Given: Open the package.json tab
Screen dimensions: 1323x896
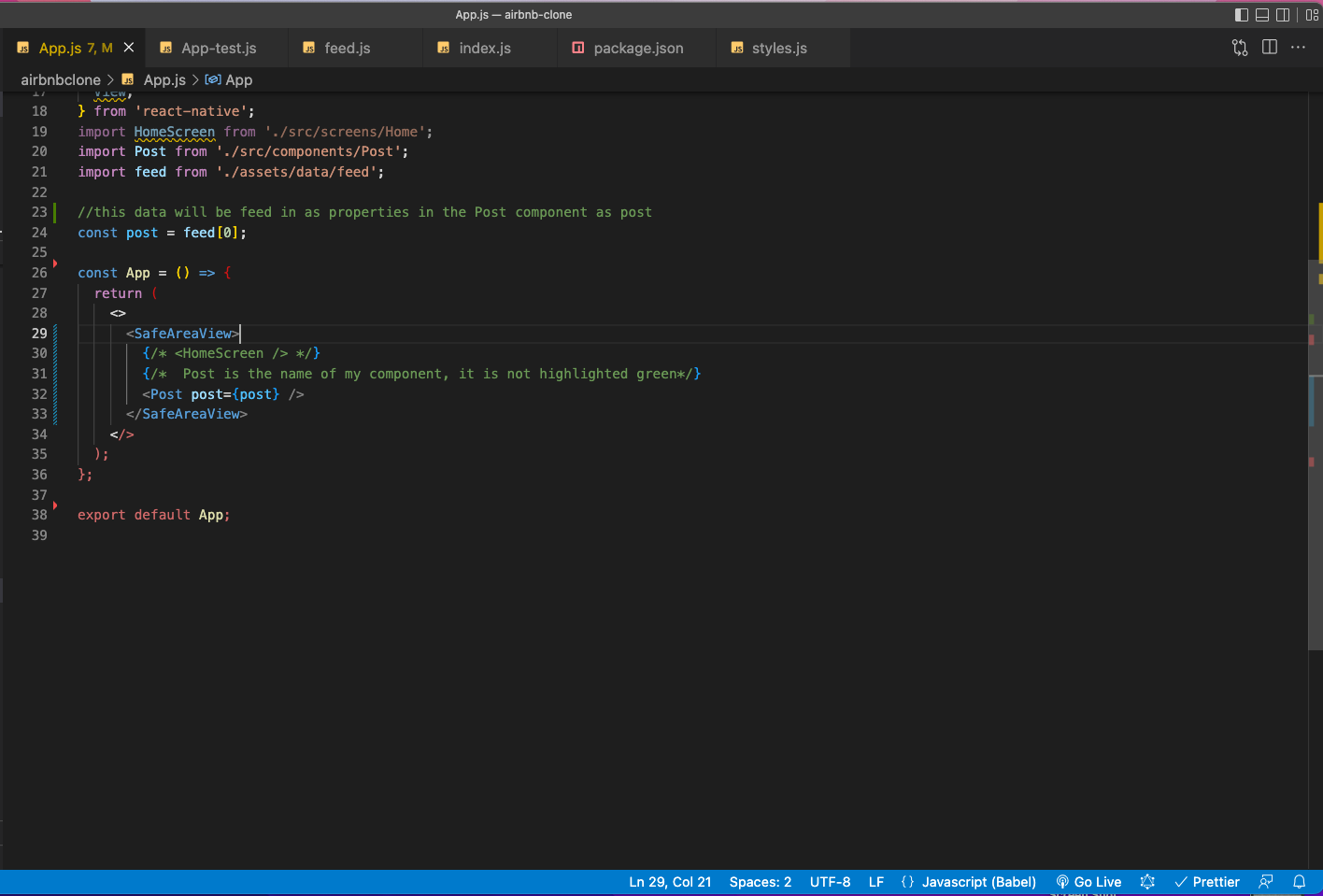Looking at the screenshot, I should click(x=638, y=48).
